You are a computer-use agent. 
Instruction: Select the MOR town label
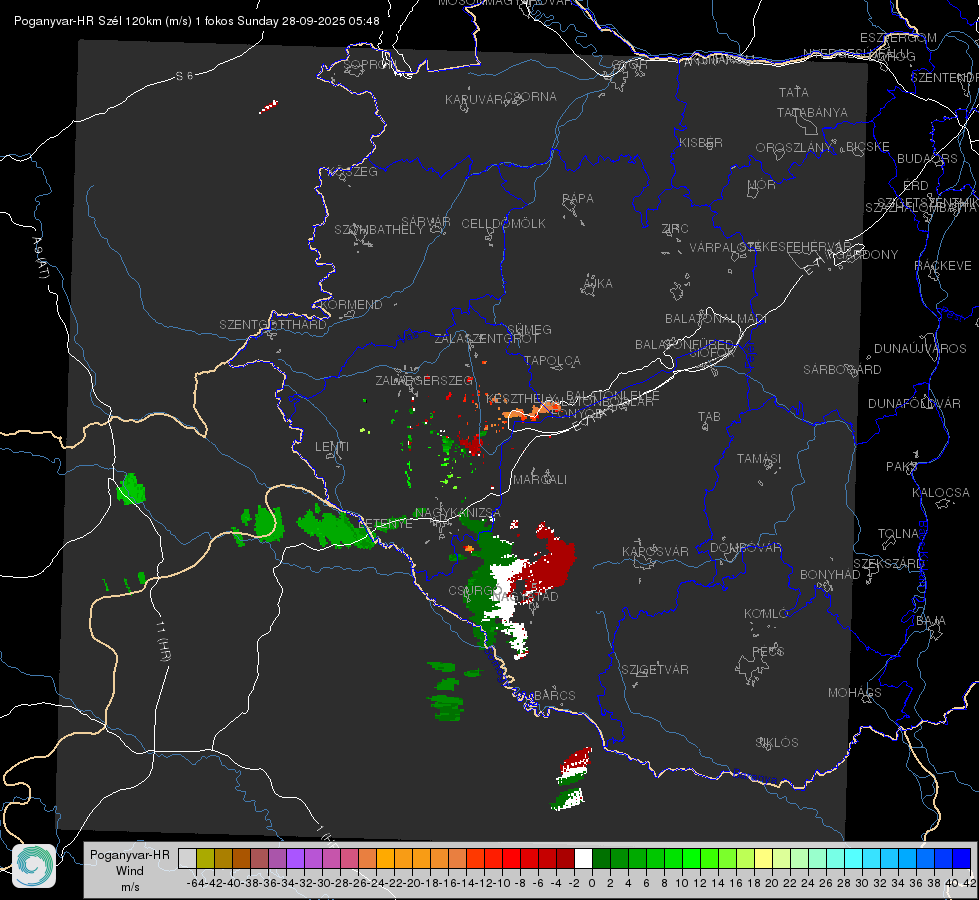click(762, 184)
